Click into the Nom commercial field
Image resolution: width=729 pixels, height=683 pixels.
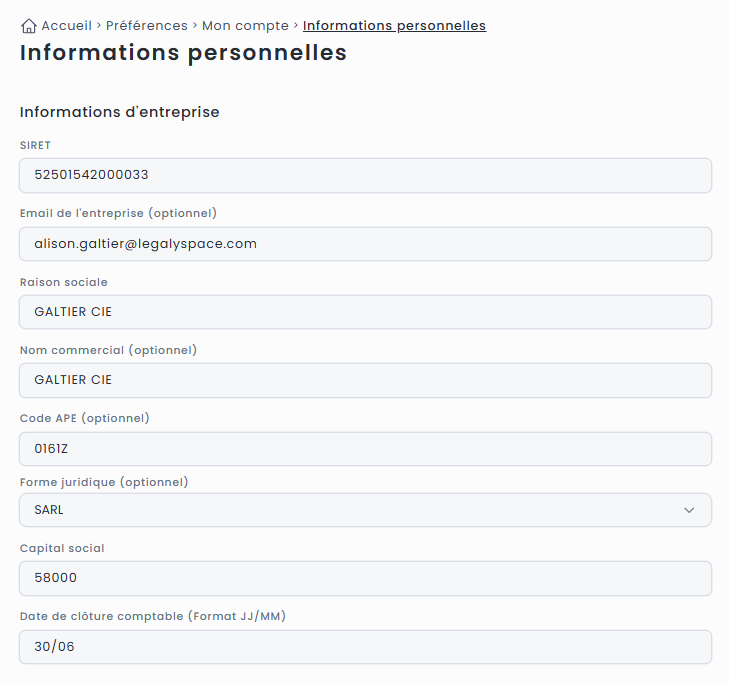coord(365,380)
